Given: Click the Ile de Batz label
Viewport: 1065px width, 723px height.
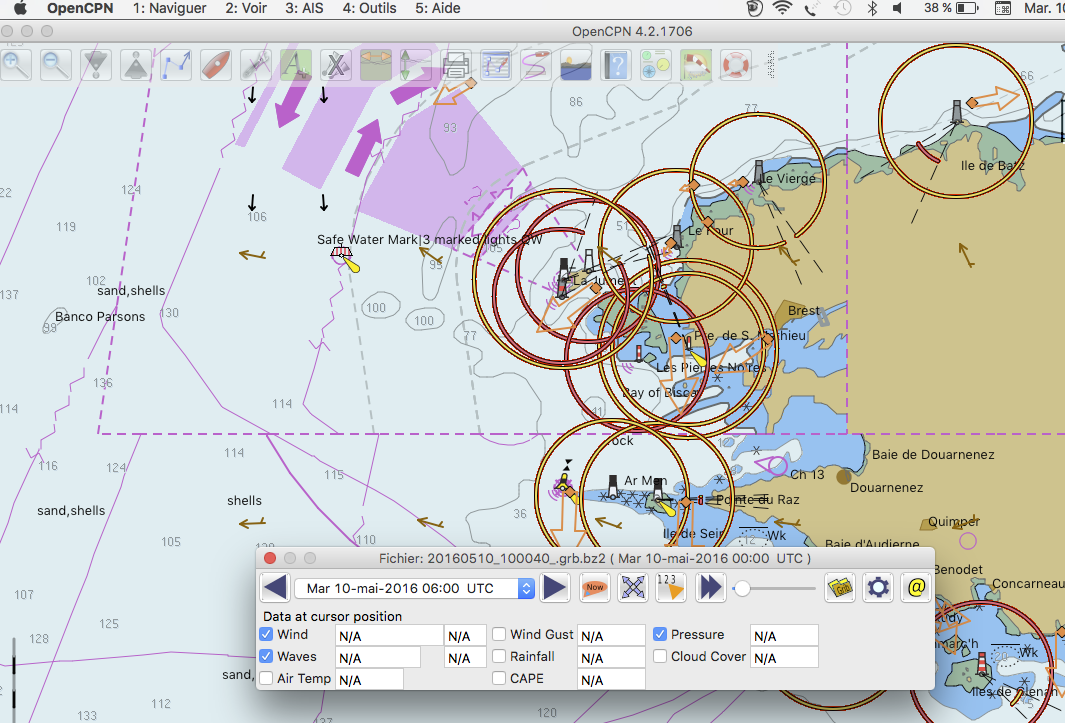Looking at the screenshot, I should [993, 166].
